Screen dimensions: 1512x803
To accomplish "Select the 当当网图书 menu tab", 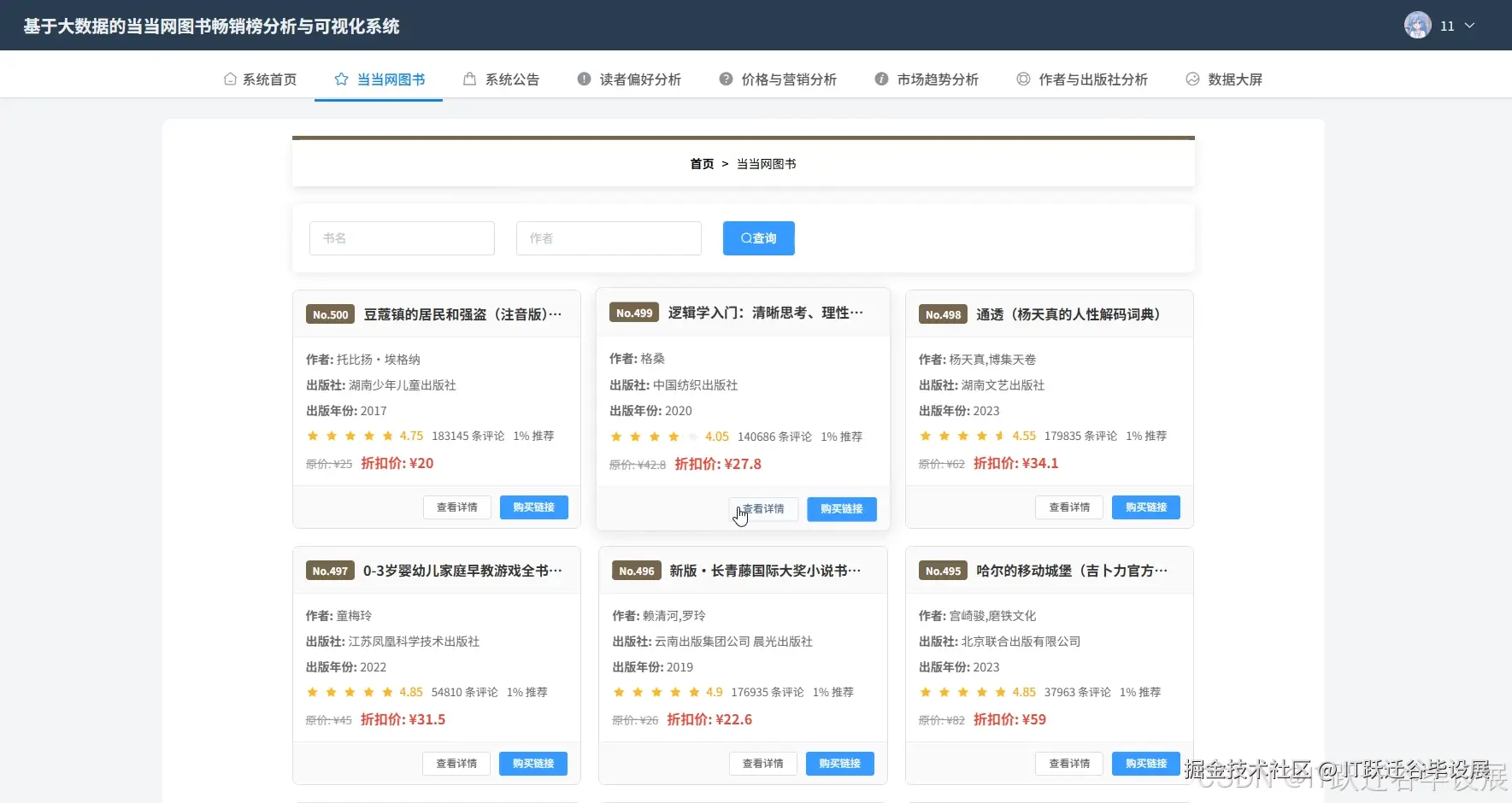I will pos(379,79).
